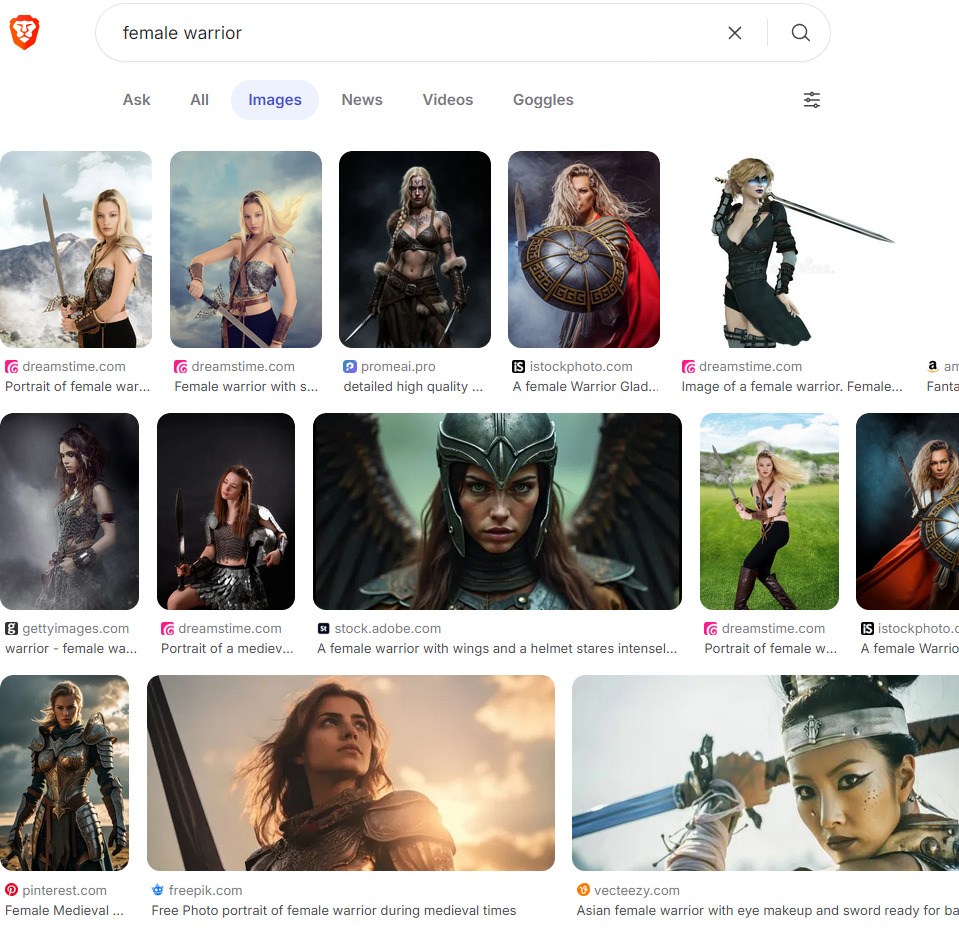This screenshot has height=928, width=959.
Task: Switch to the News tab
Action: (x=361, y=99)
